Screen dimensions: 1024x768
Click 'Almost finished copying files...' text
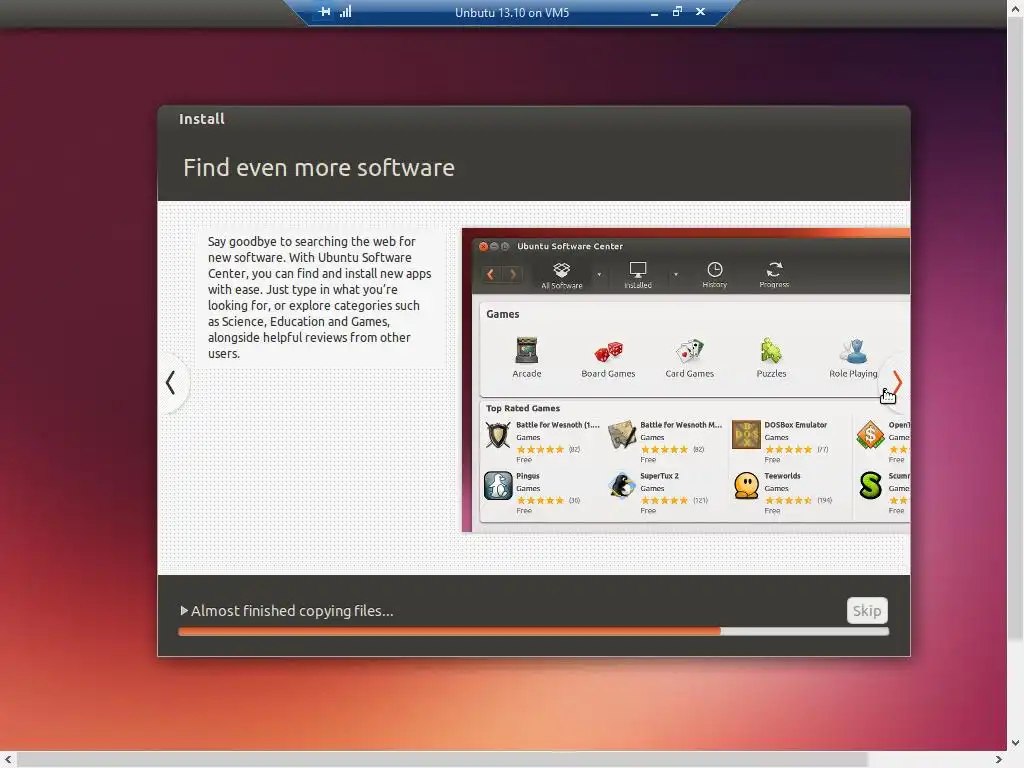point(292,611)
